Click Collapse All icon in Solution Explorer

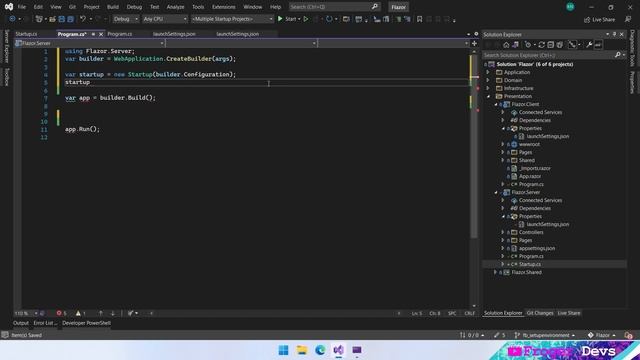[551, 45]
